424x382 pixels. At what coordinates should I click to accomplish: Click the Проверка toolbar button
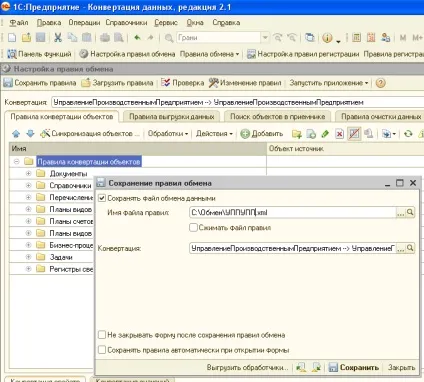pos(182,83)
